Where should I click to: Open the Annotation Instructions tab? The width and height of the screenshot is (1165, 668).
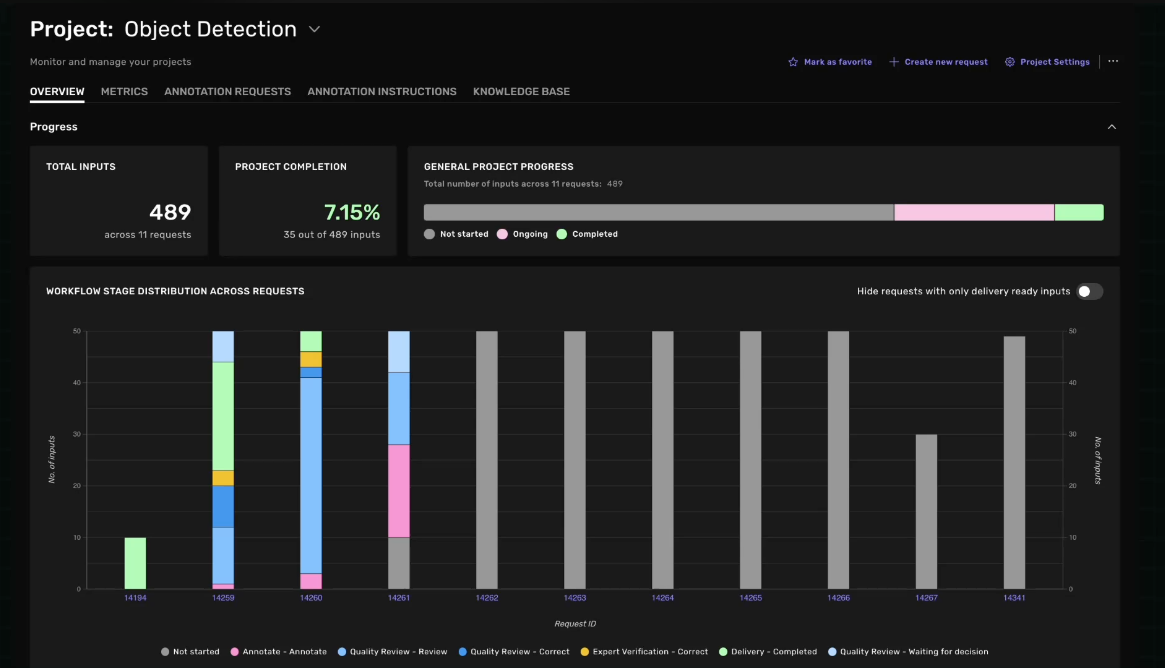click(382, 91)
